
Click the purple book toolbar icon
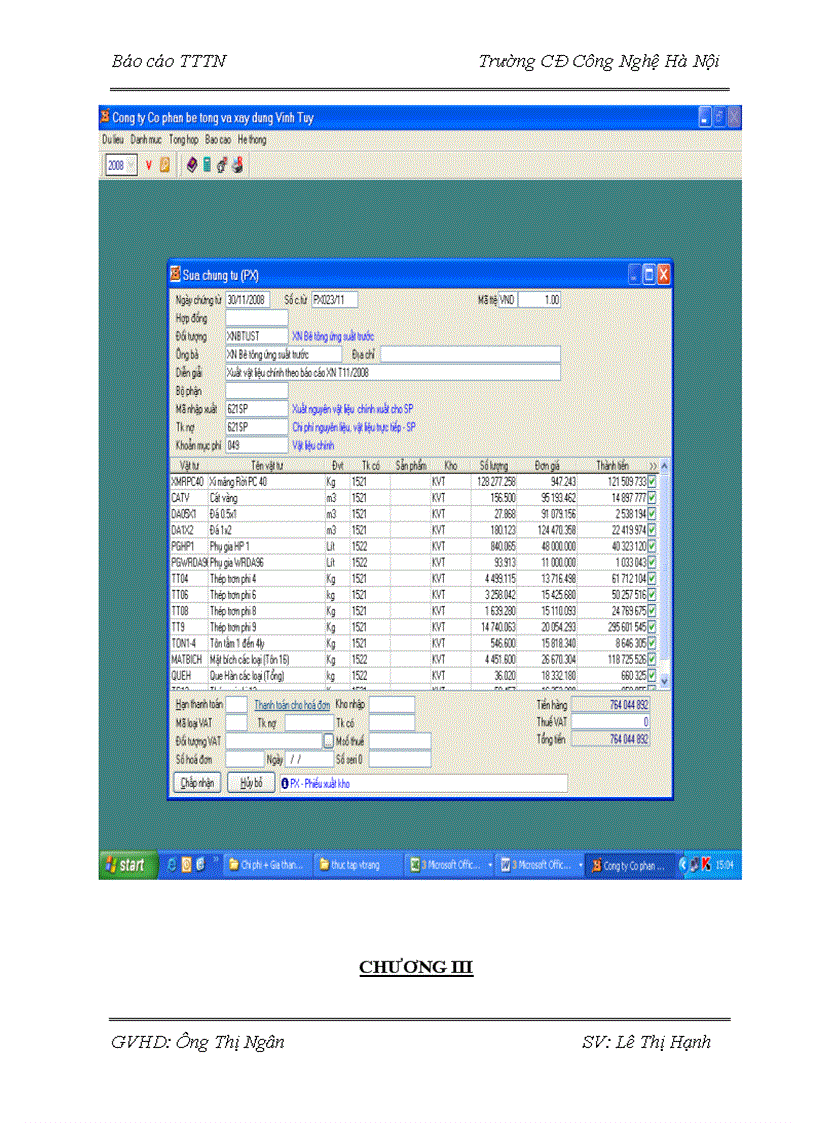point(192,166)
